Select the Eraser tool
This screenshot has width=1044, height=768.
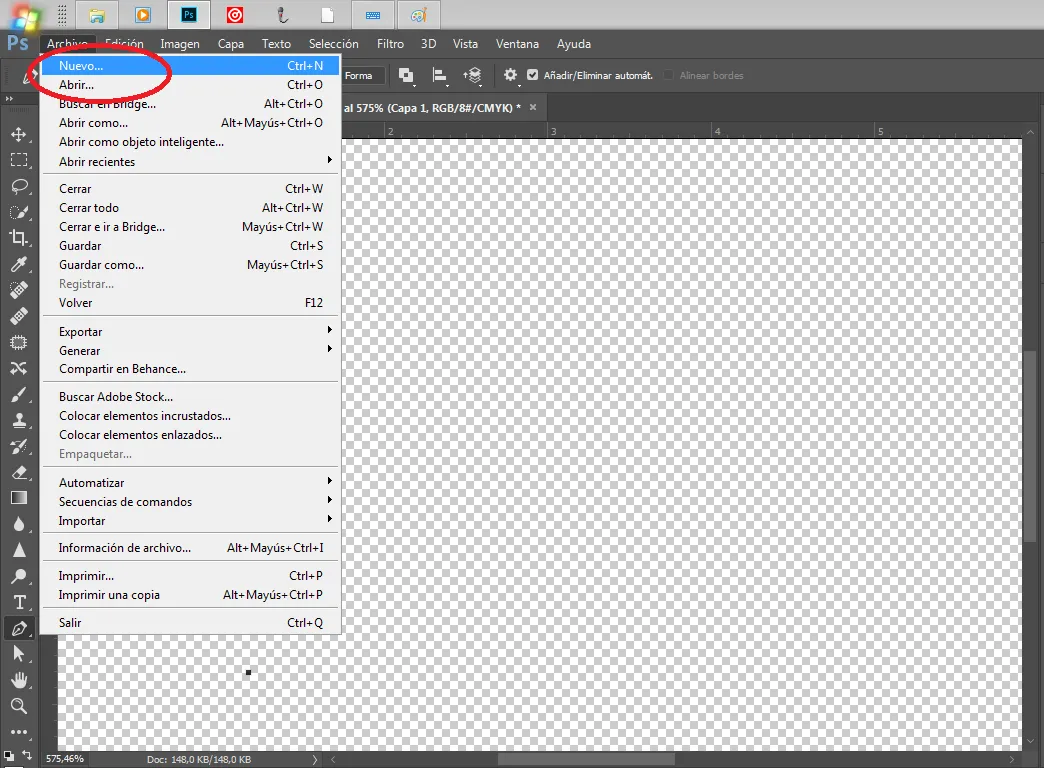[19, 472]
